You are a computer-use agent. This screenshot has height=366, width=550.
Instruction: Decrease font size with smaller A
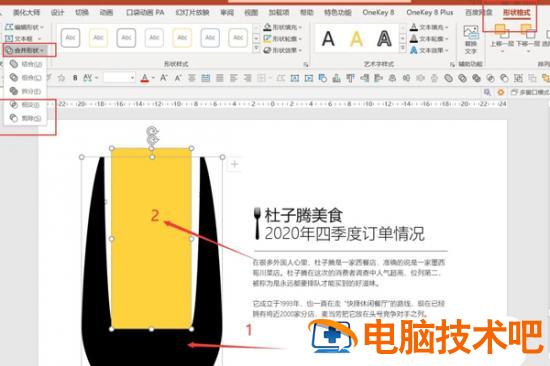pyautogui.click(x=178, y=78)
